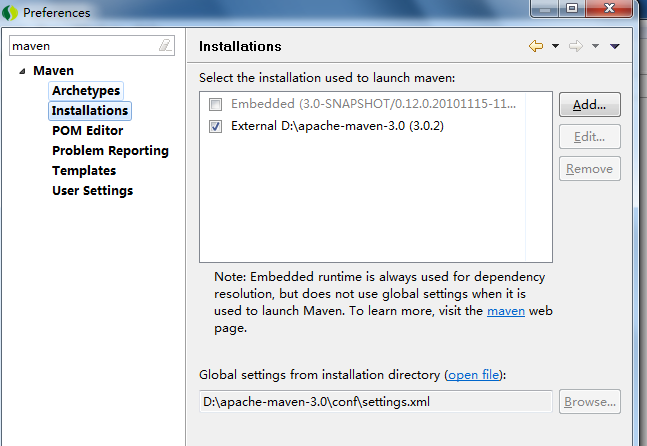Open the page view menu triangle

click(615, 46)
